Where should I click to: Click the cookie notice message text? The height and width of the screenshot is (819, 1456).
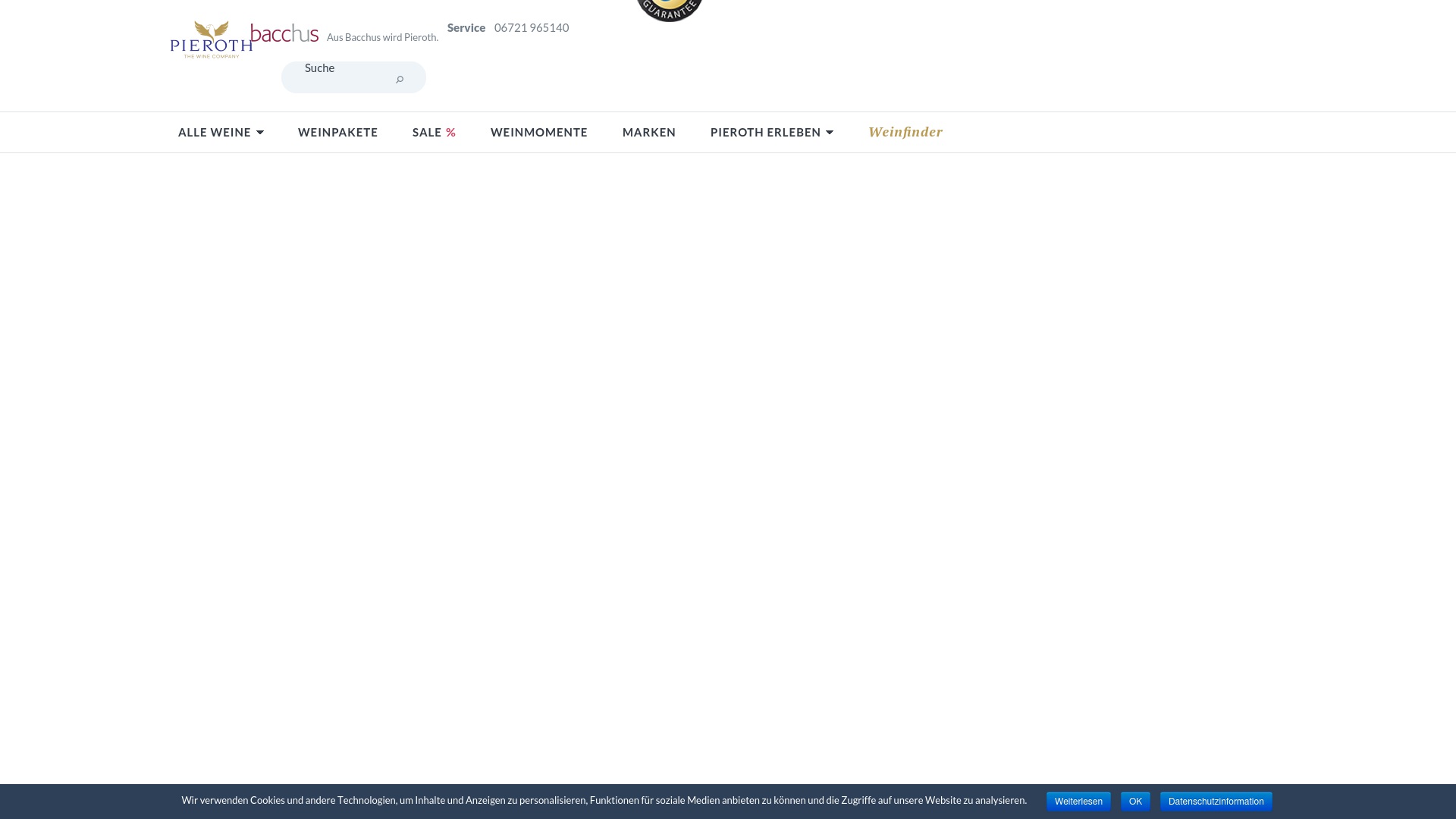pos(604,801)
